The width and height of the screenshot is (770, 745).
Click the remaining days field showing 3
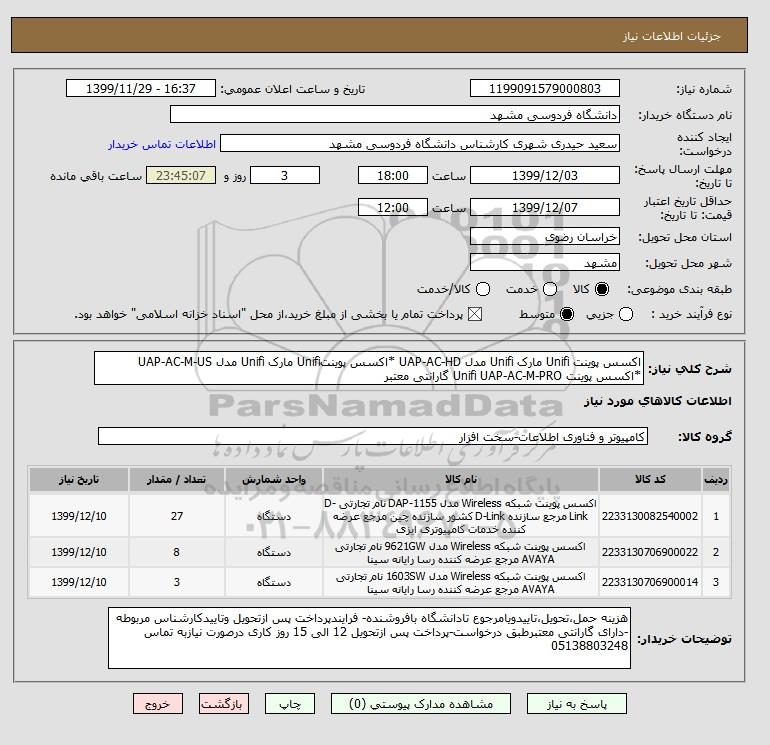tap(285, 175)
